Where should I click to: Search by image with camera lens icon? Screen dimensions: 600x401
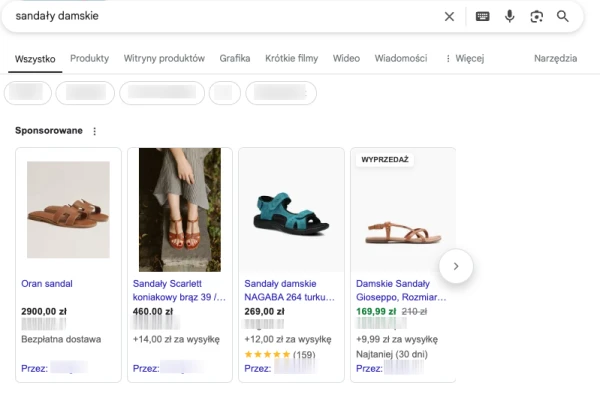pyautogui.click(x=536, y=16)
